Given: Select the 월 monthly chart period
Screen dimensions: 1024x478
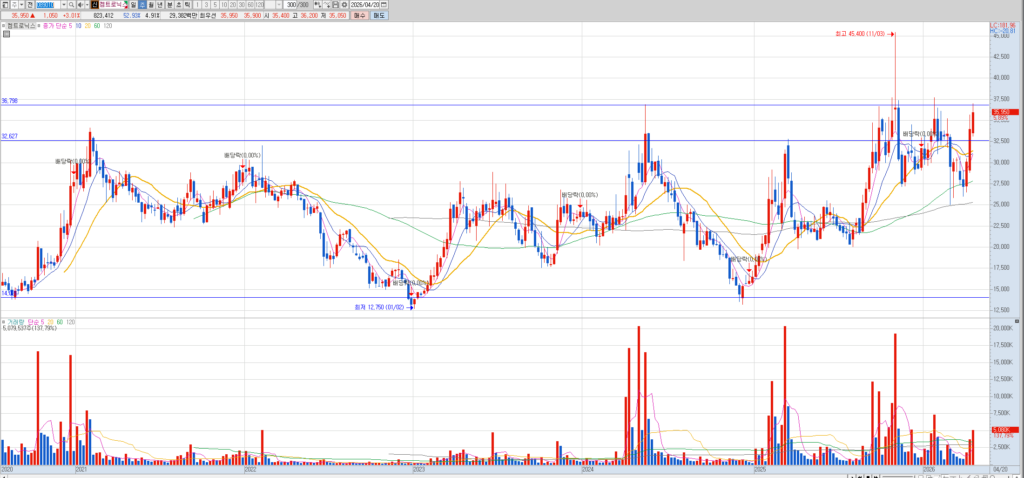Looking at the screenshot, I should 152,5.
